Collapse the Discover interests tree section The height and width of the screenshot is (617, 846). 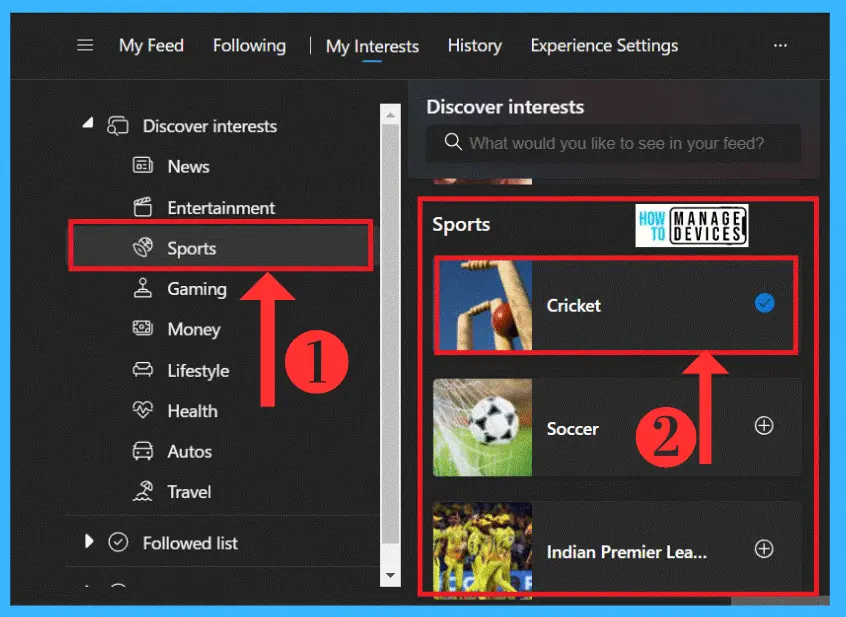(88, 123)
